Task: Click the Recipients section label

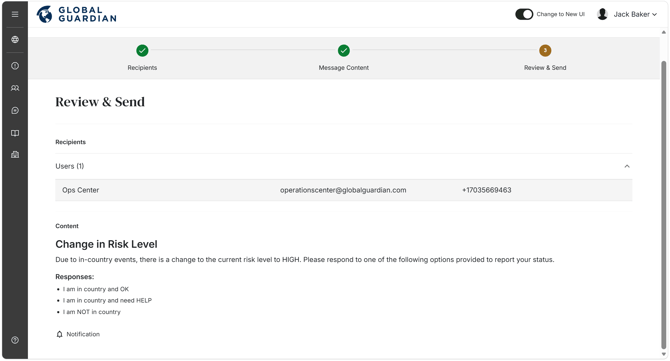Action: [x=71, y=142]
